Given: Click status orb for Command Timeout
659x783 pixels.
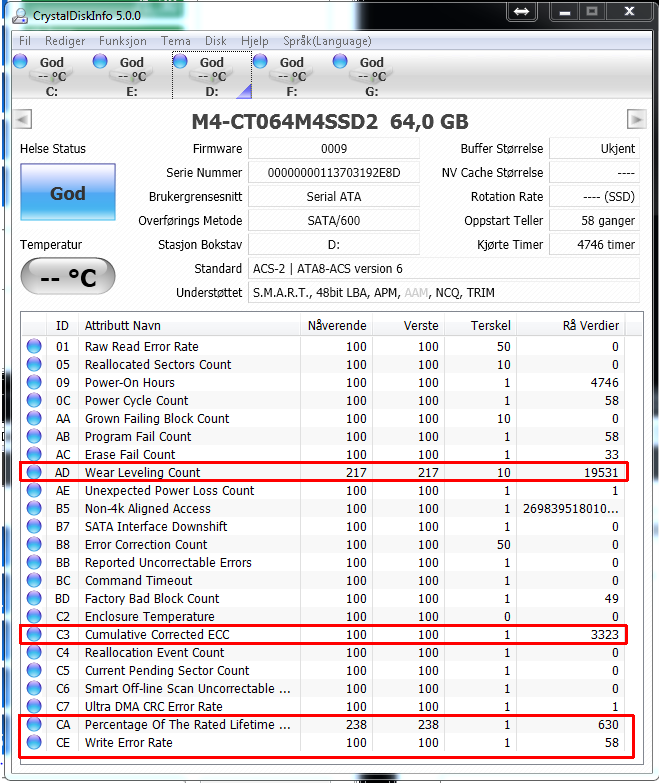Looking at the screenshot, I should click(x=34, y=580).
